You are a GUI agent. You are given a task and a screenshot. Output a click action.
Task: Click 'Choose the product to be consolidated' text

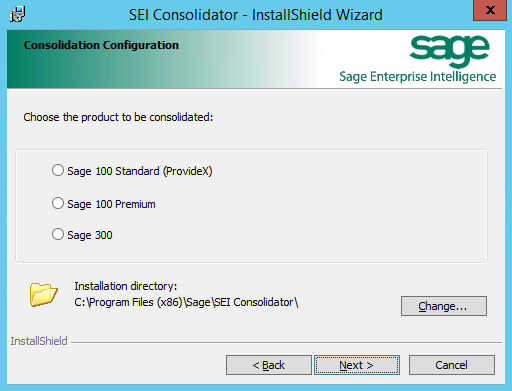pyautogui.click(x=118, y=117)
